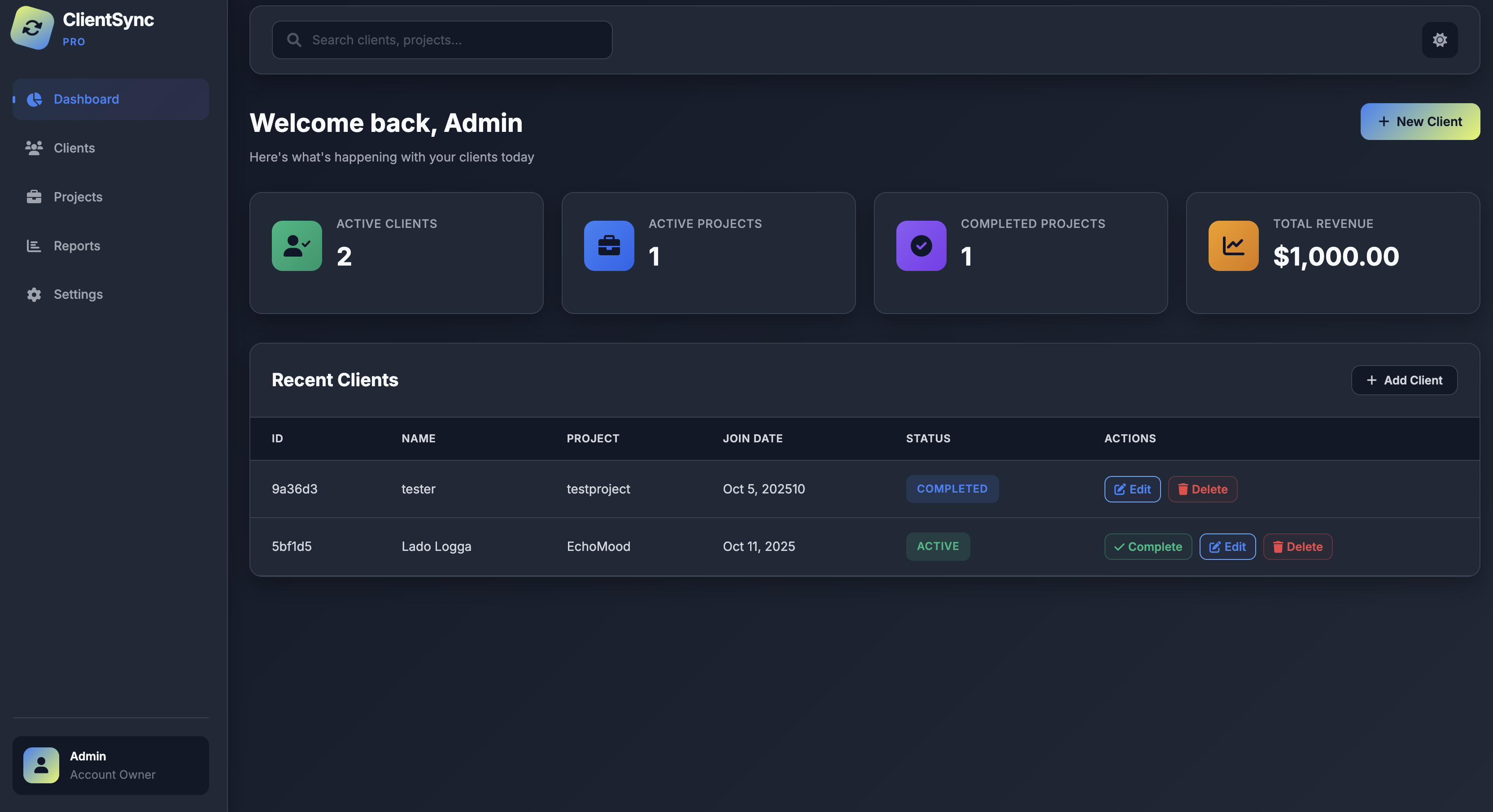Click the Active Clients green user icon
Screen dimensions: 1493x812
[297, 246]
